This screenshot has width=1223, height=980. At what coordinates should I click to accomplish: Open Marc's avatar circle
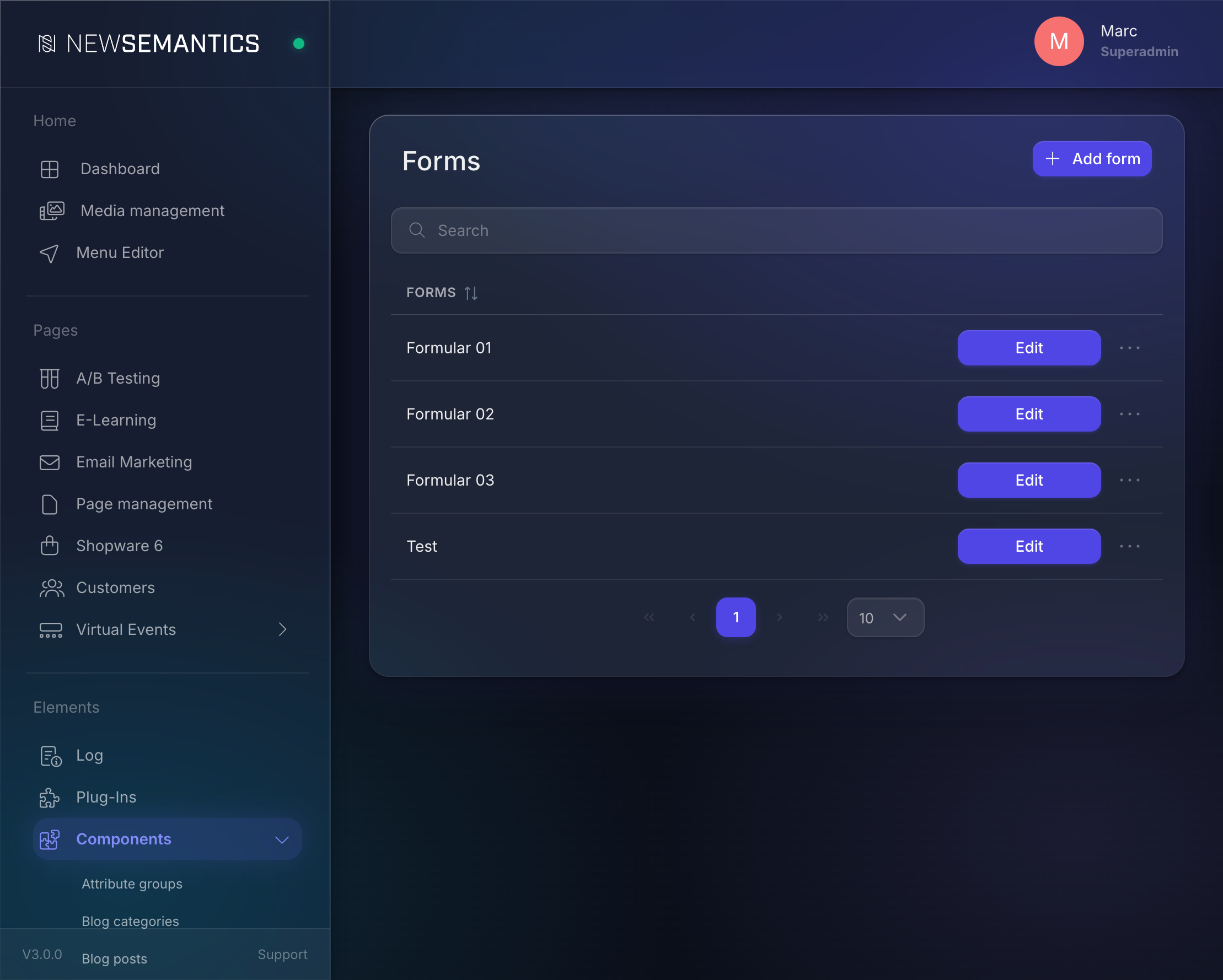coord(1059,41)
